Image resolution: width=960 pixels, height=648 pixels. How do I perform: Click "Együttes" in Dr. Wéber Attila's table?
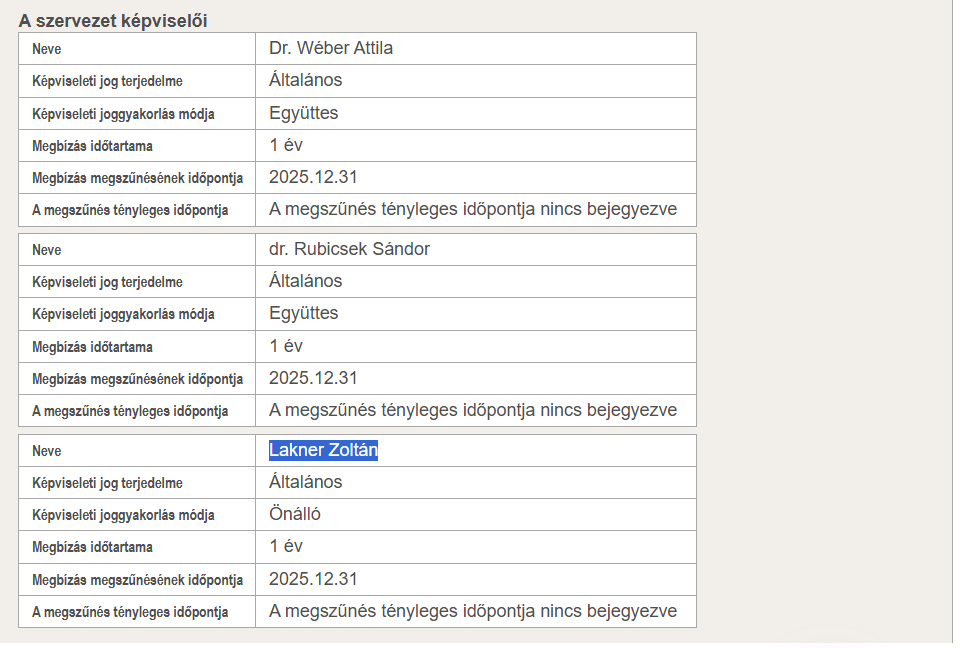point(304,113)
